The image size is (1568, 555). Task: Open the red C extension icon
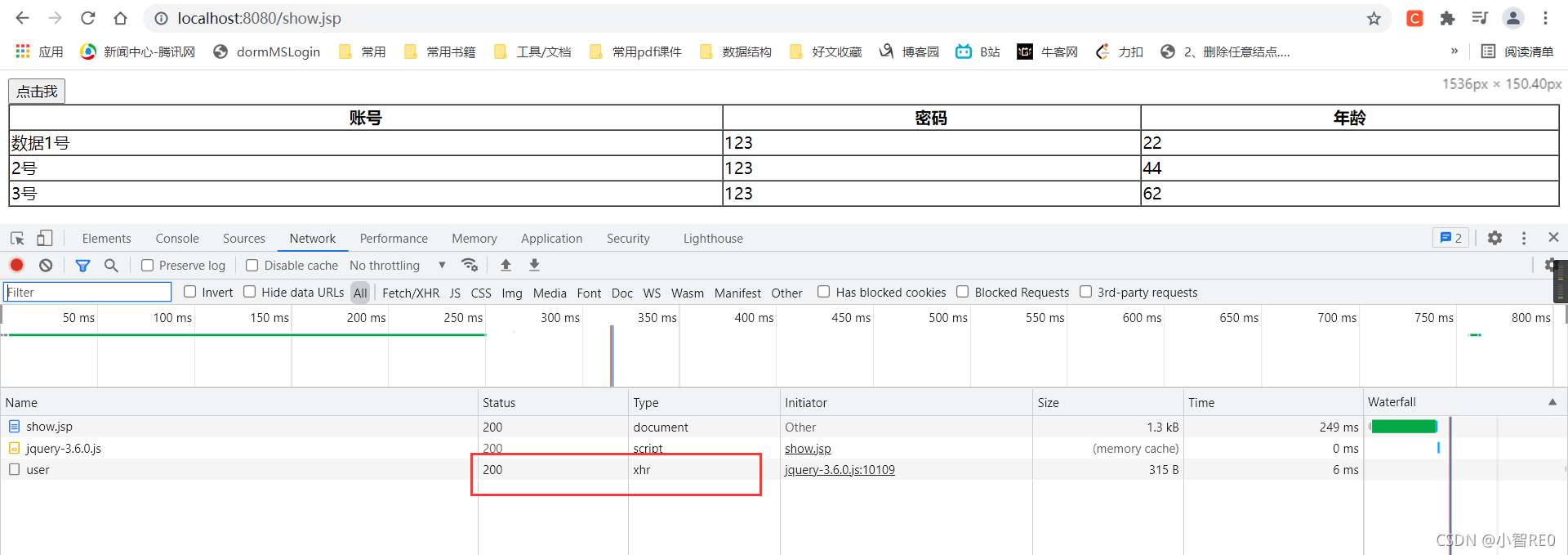(1414, 18)
